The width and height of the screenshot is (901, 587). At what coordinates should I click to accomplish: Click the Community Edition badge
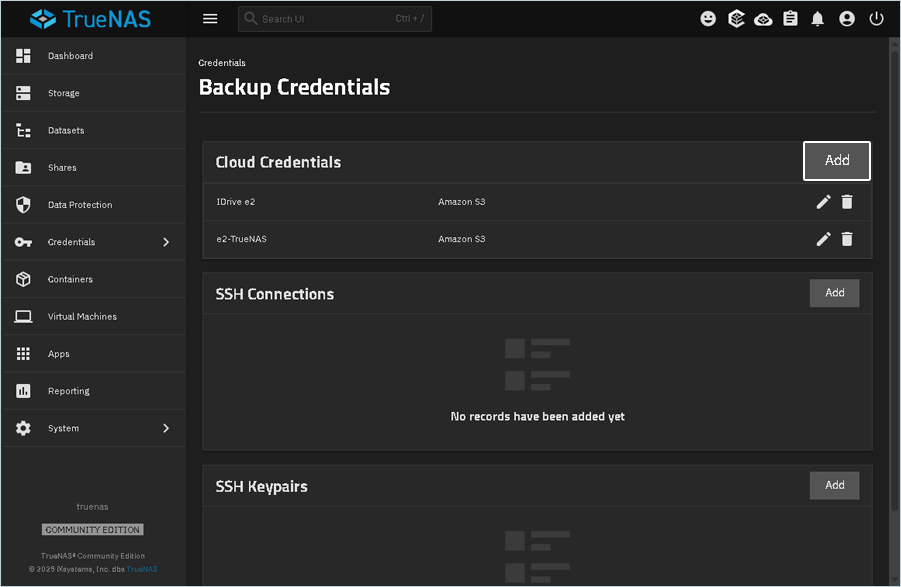click(x=93, y=530)
